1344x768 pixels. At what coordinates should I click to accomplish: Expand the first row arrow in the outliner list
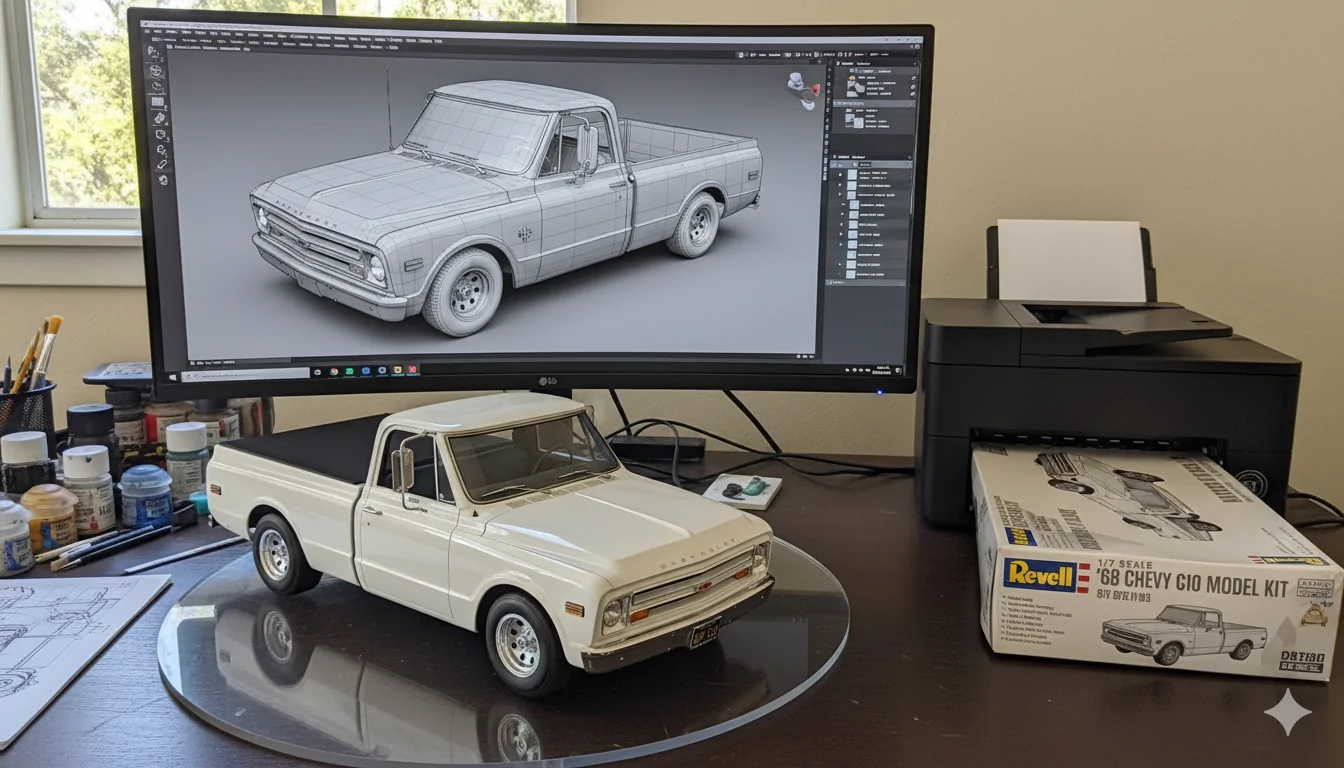[x=840, y=174]
